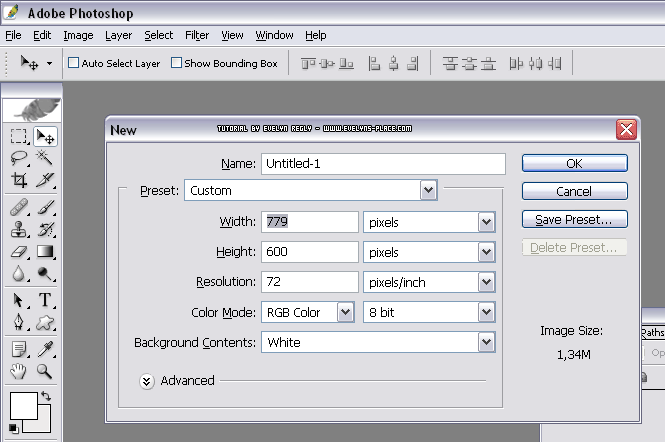Select the Dodge tool

coord(45,274)
